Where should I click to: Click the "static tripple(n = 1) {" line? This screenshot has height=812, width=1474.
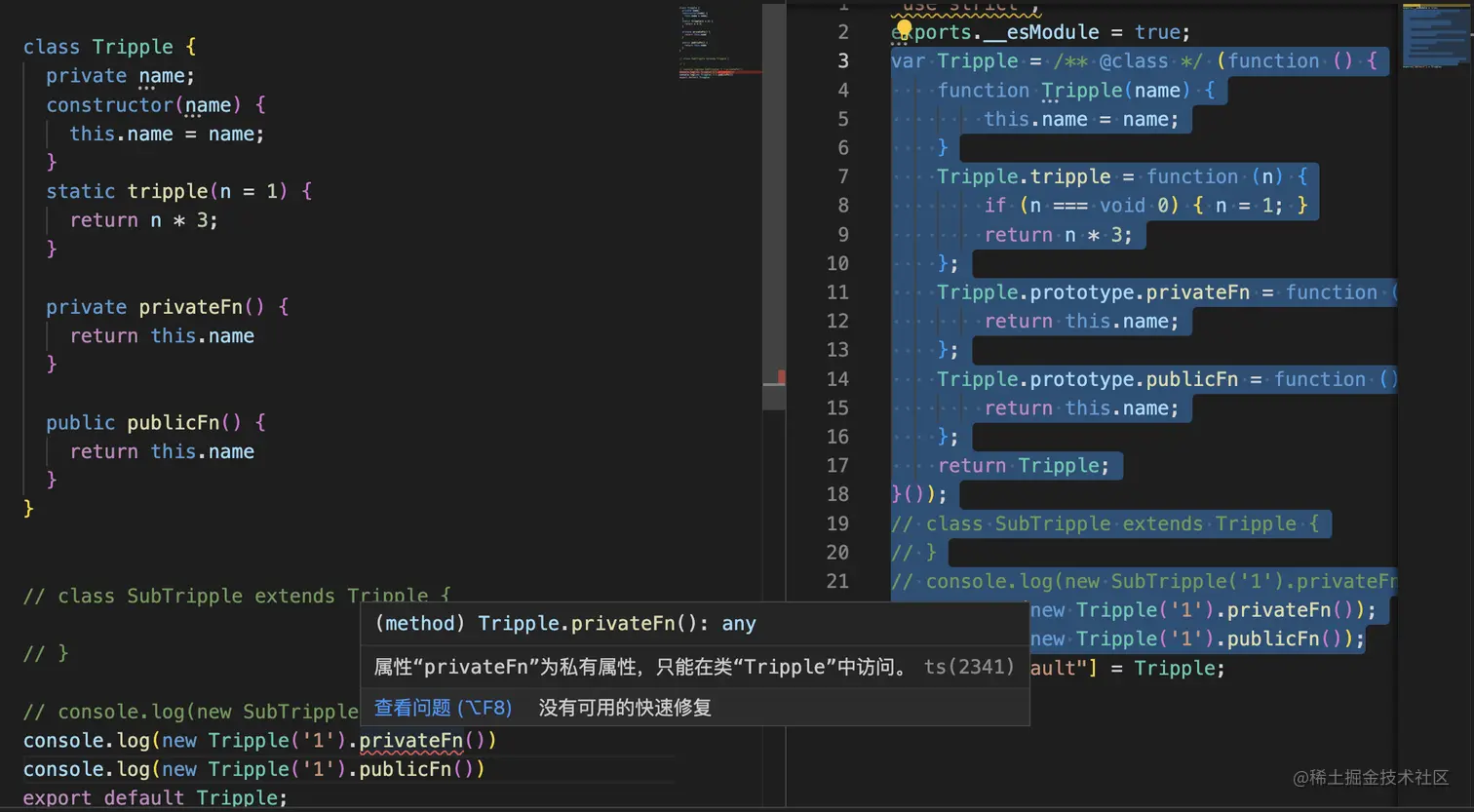179,191
